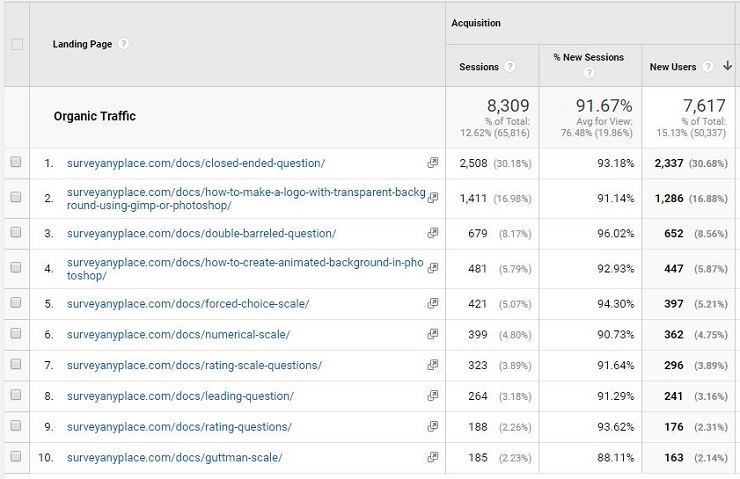
Task: Select sessions value 188 in row 9
Action: coord(478,427)
